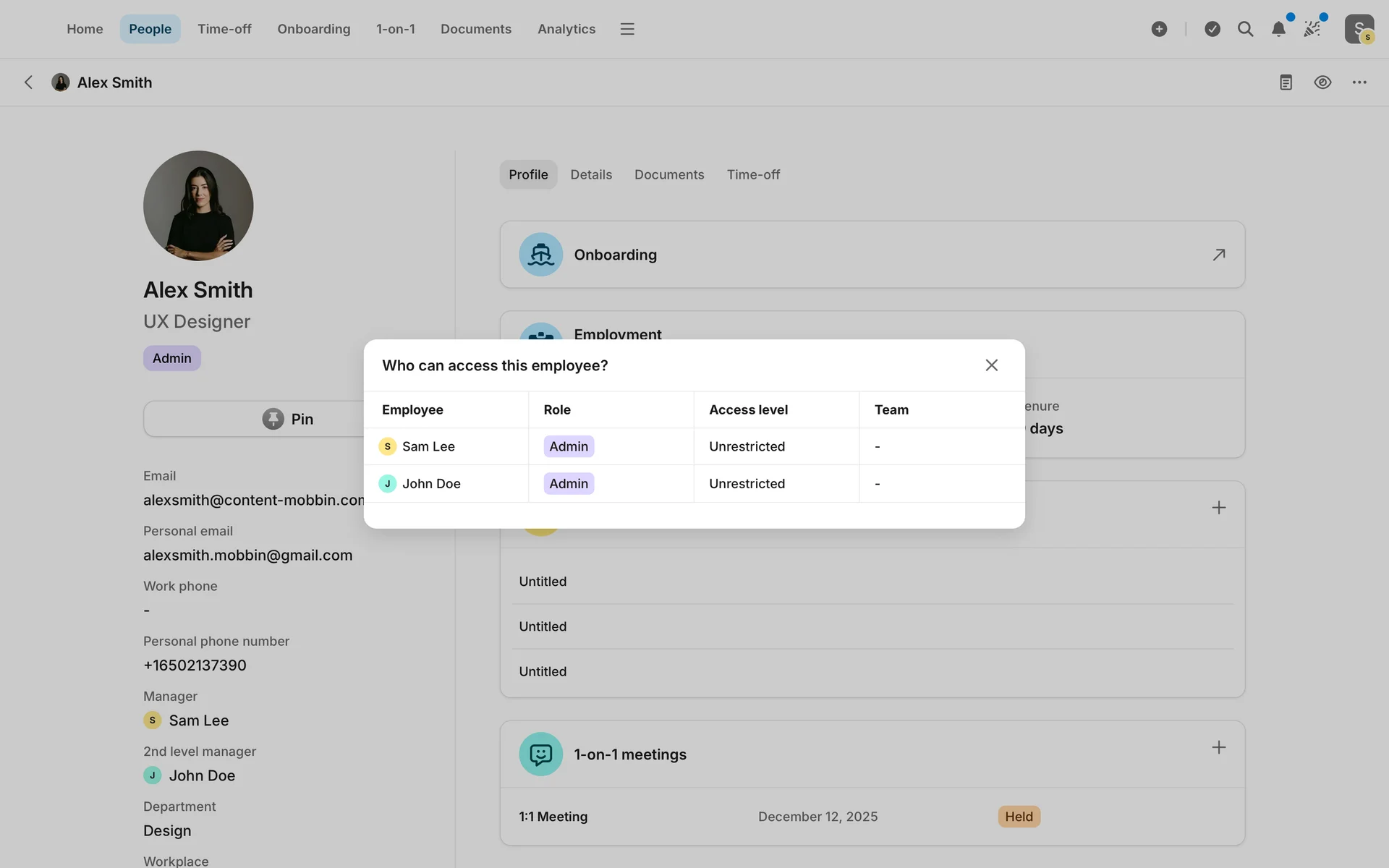Toggle the eye view-as icon
Image resolution: width=1389 pixels, height=868 pixels.
click(x=1322, y=82)
